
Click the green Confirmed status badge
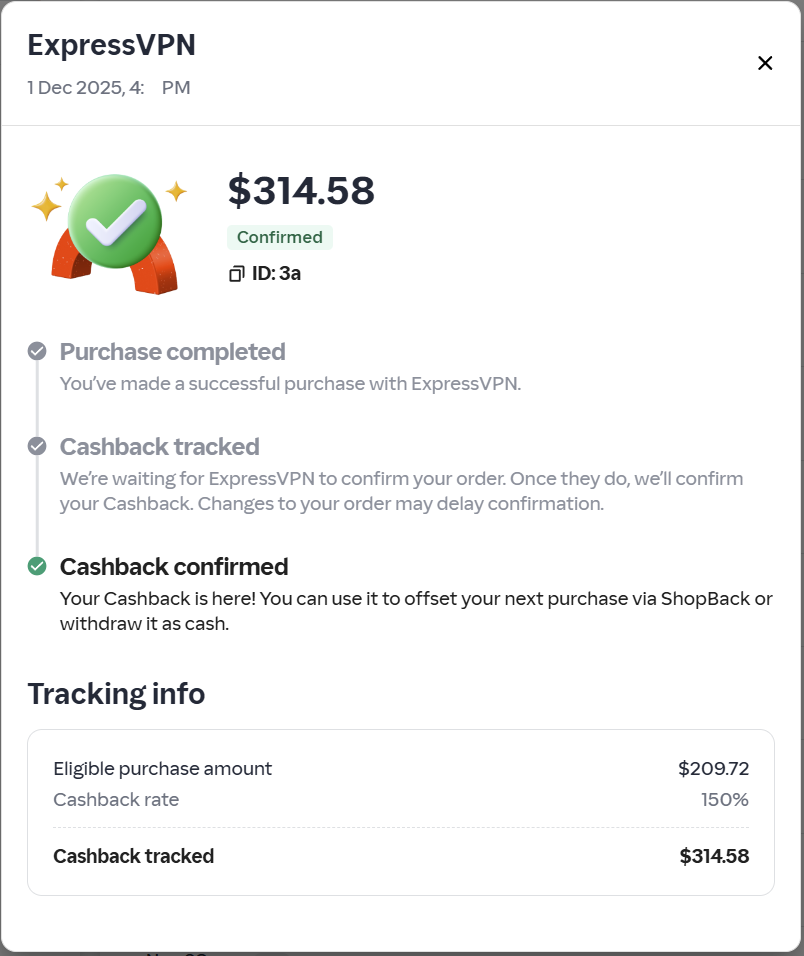(279, 237)
